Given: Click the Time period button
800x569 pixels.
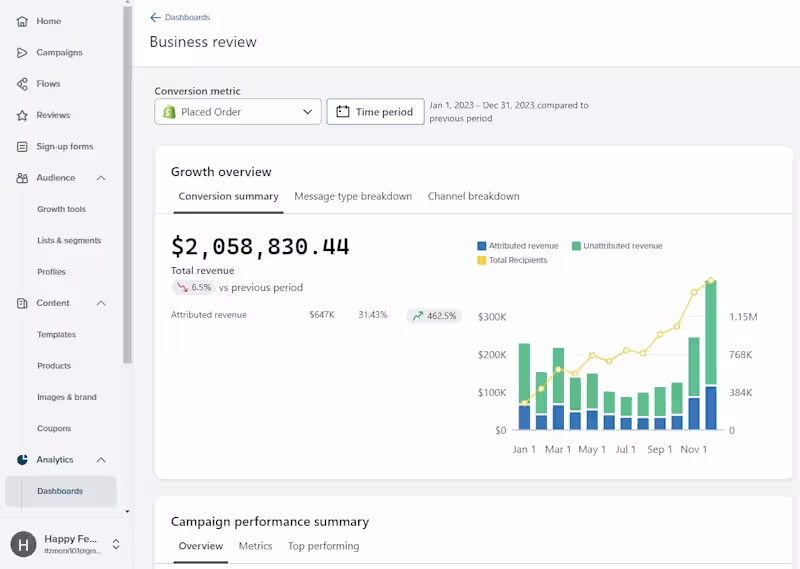Looking at the screenshot, I should (x=375, y=112).
